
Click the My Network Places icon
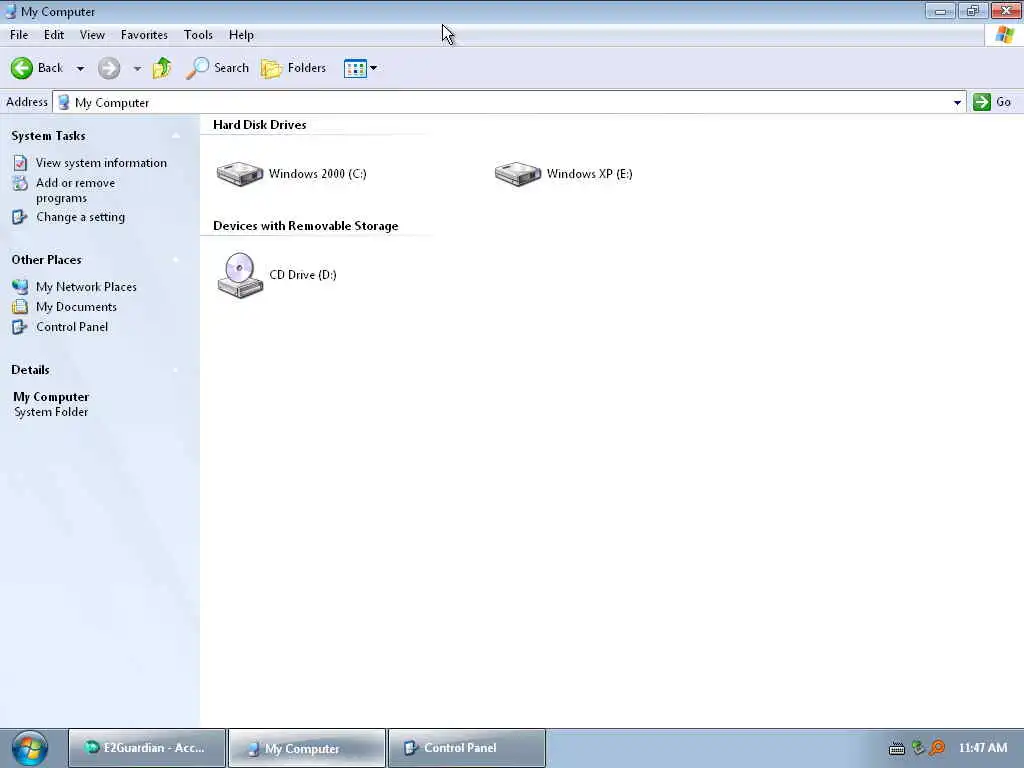(20, 287)
